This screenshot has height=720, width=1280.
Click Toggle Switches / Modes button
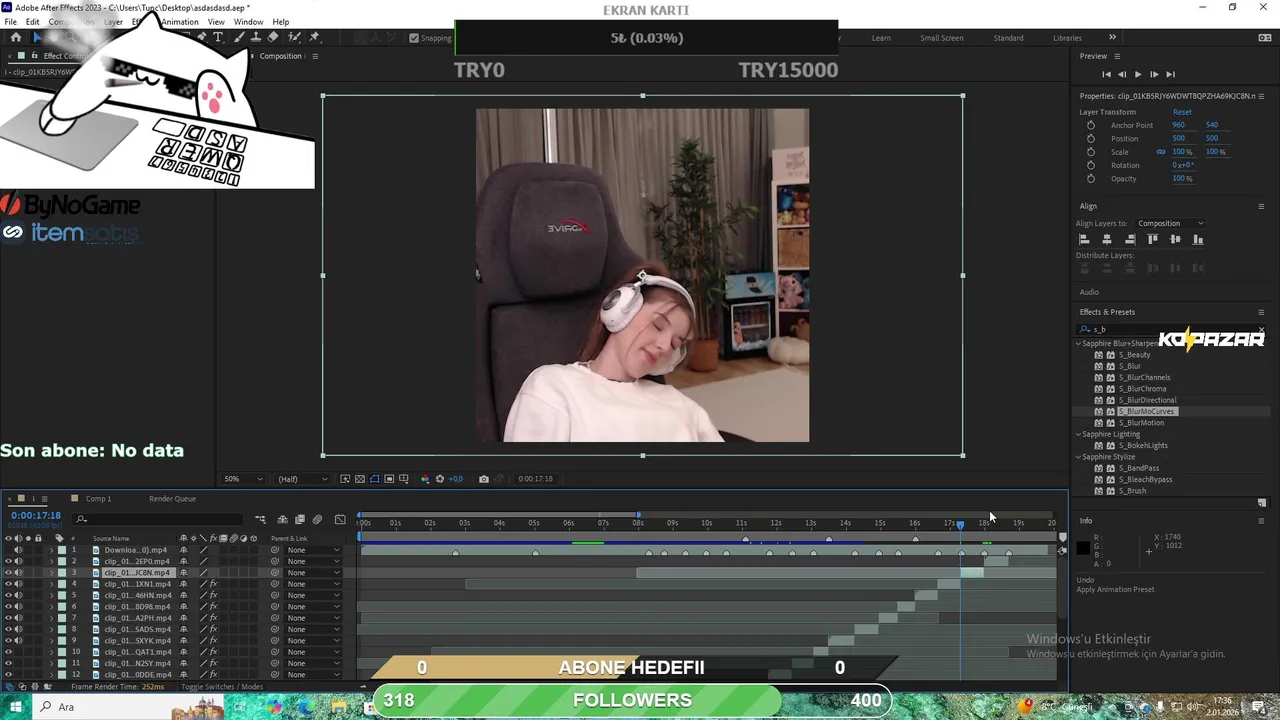[222, 687]
